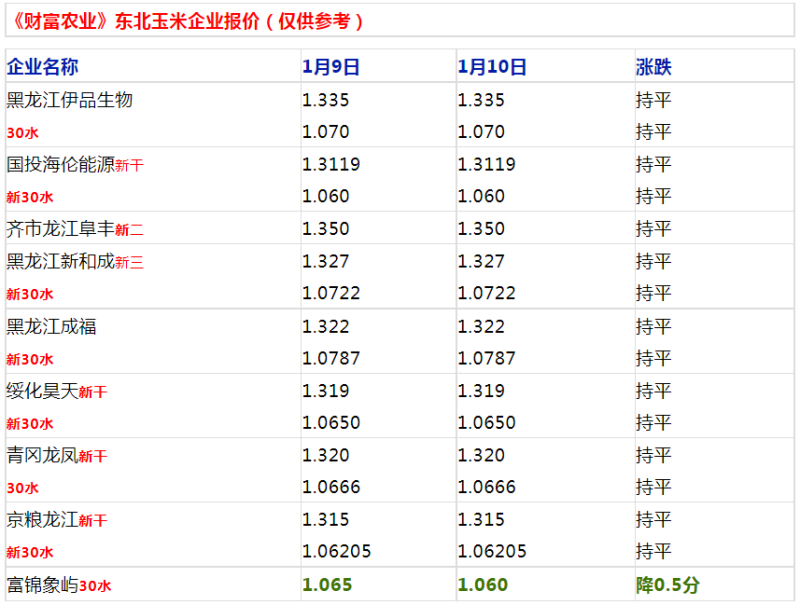The height and width of the screenshot is (605, 800).
Task: Click the 降0.5分 change cell
Action: point(667,585)
